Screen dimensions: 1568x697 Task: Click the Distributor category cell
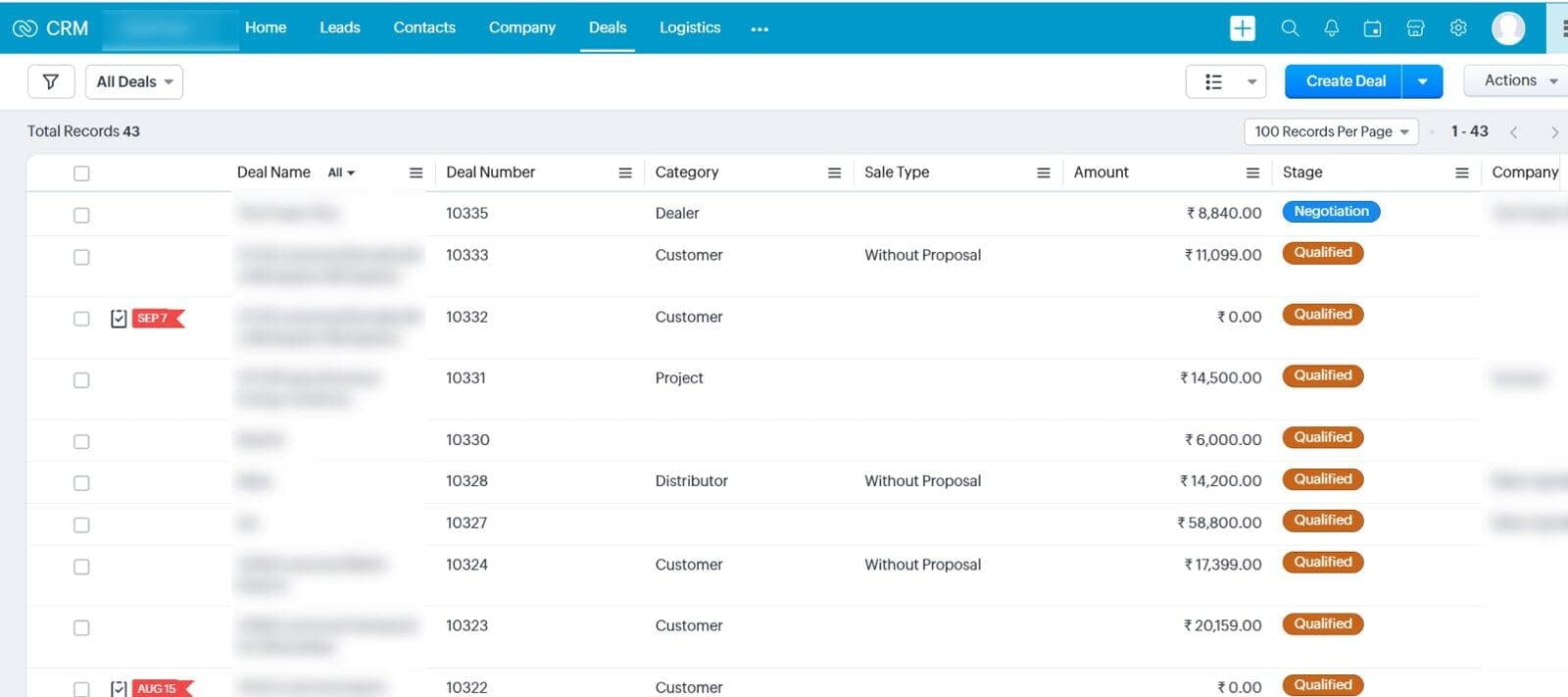[x=692, y=481]
